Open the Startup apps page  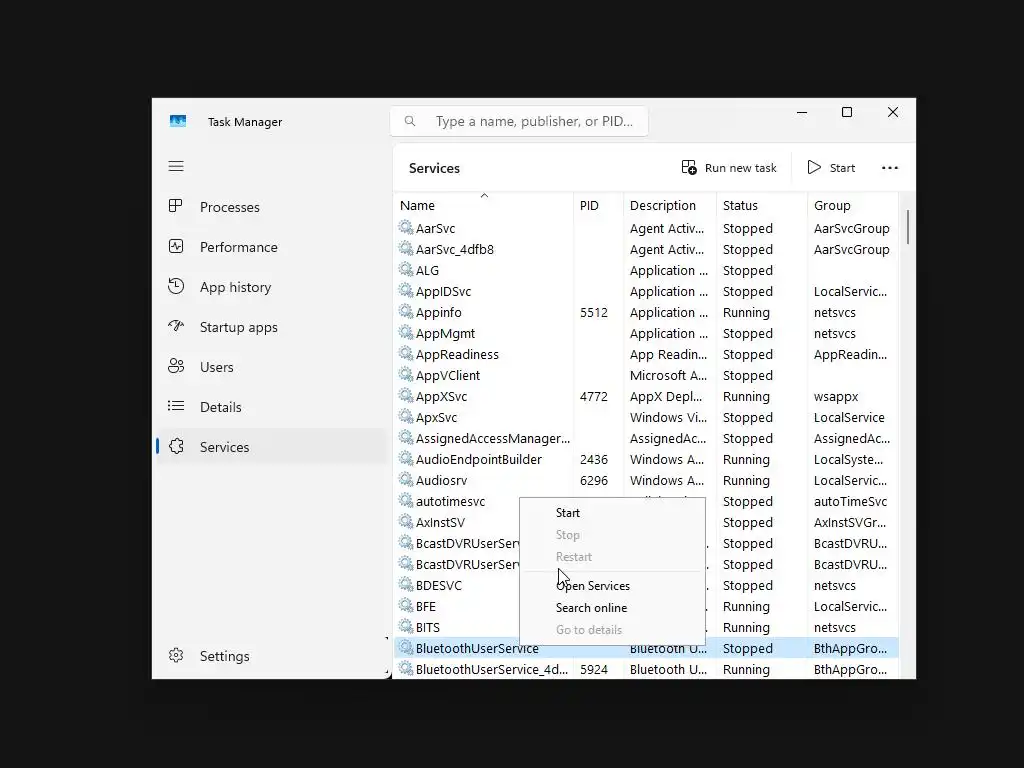coord(271,327)
